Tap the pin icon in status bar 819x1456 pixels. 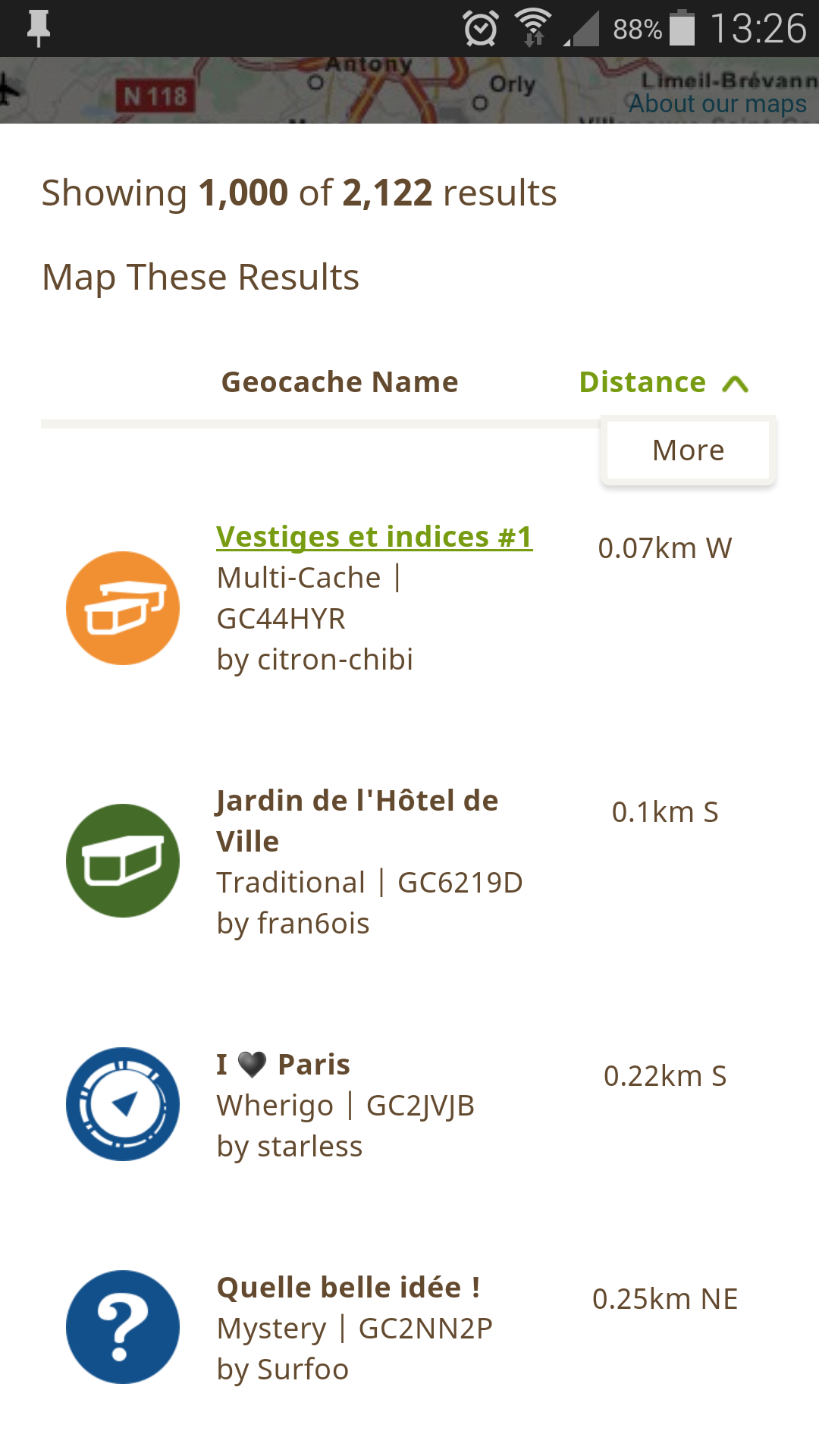click(x=38, y=29)
